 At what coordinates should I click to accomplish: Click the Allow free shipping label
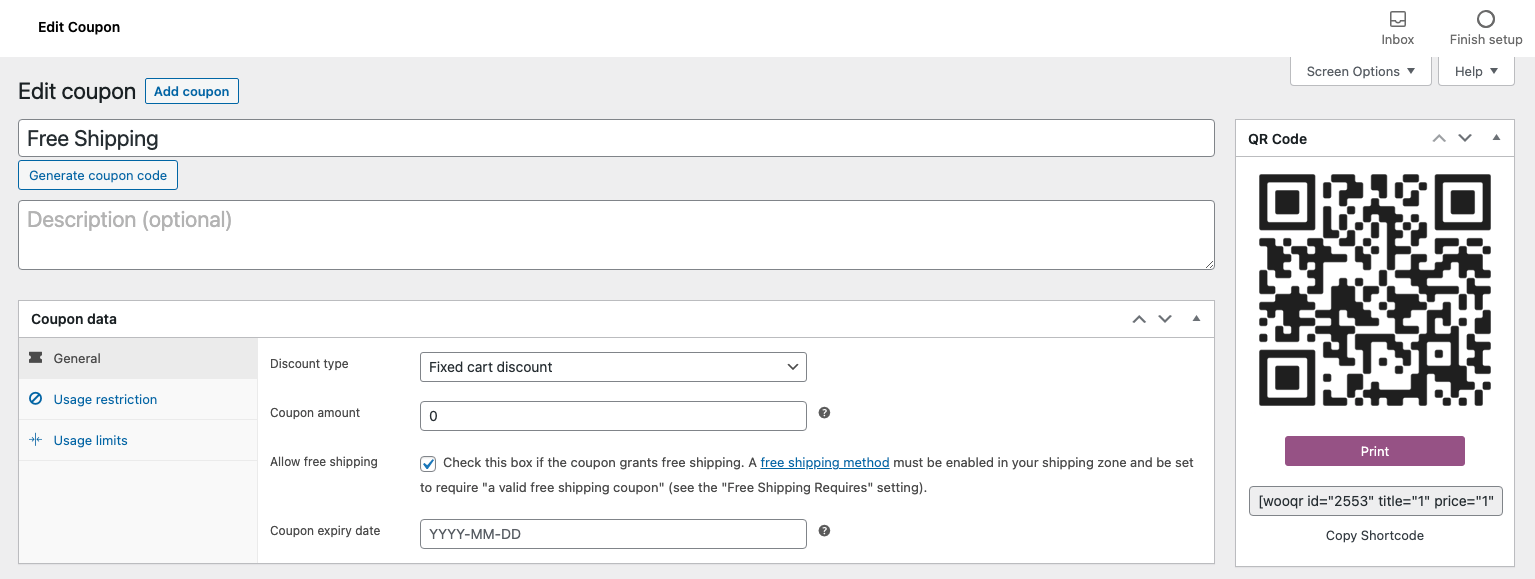click(x=324, y=462)
